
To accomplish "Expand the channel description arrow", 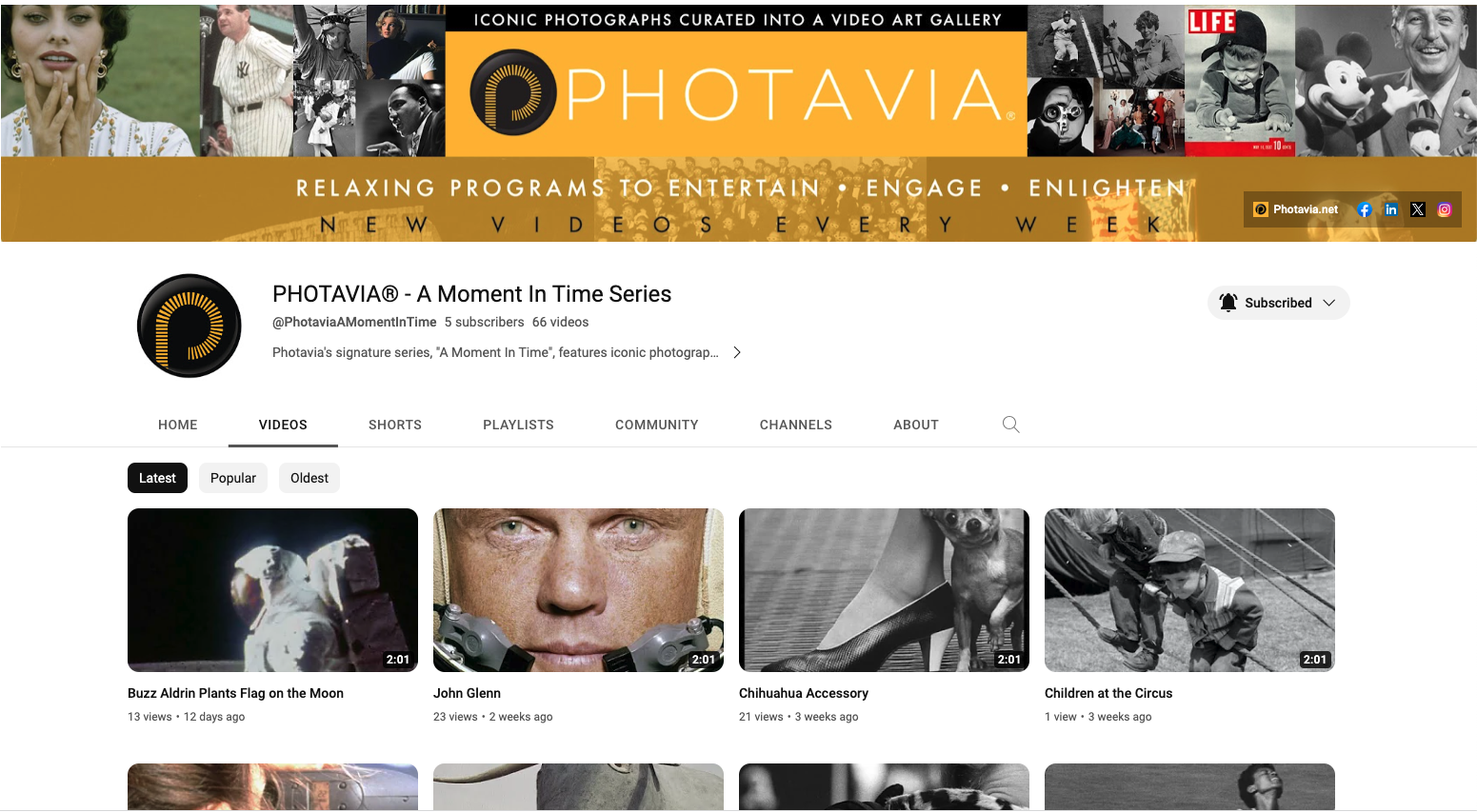I will click(736, 352).
